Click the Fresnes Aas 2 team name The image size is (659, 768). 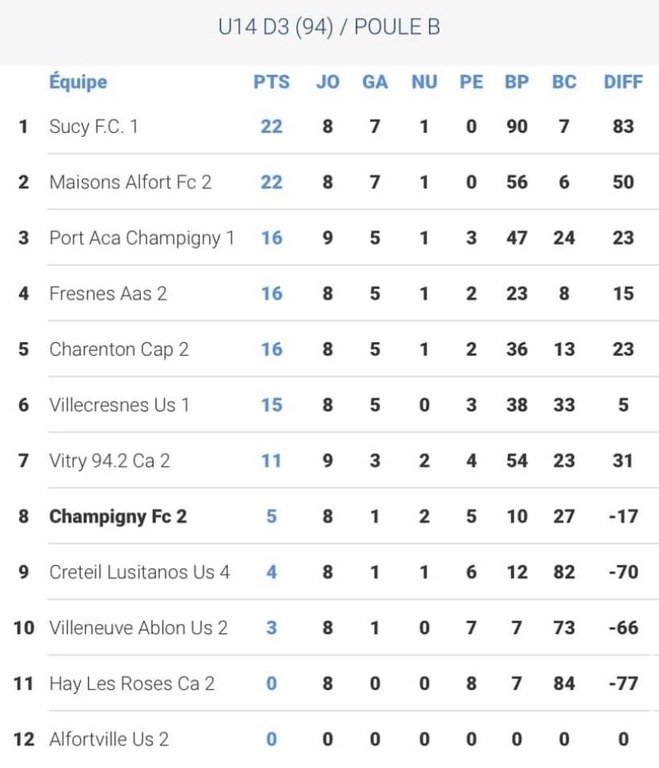[x=108, y=294]
